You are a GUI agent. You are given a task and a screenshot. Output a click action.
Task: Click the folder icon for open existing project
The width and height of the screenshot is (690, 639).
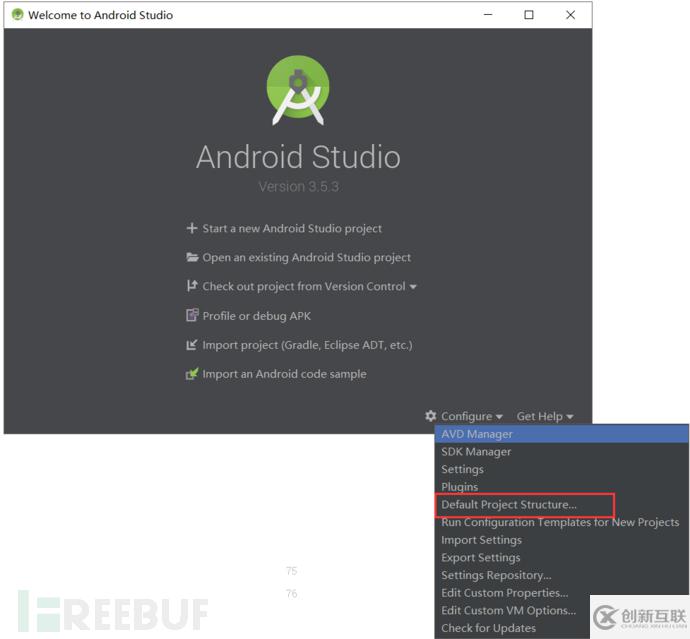pos(192,257)
